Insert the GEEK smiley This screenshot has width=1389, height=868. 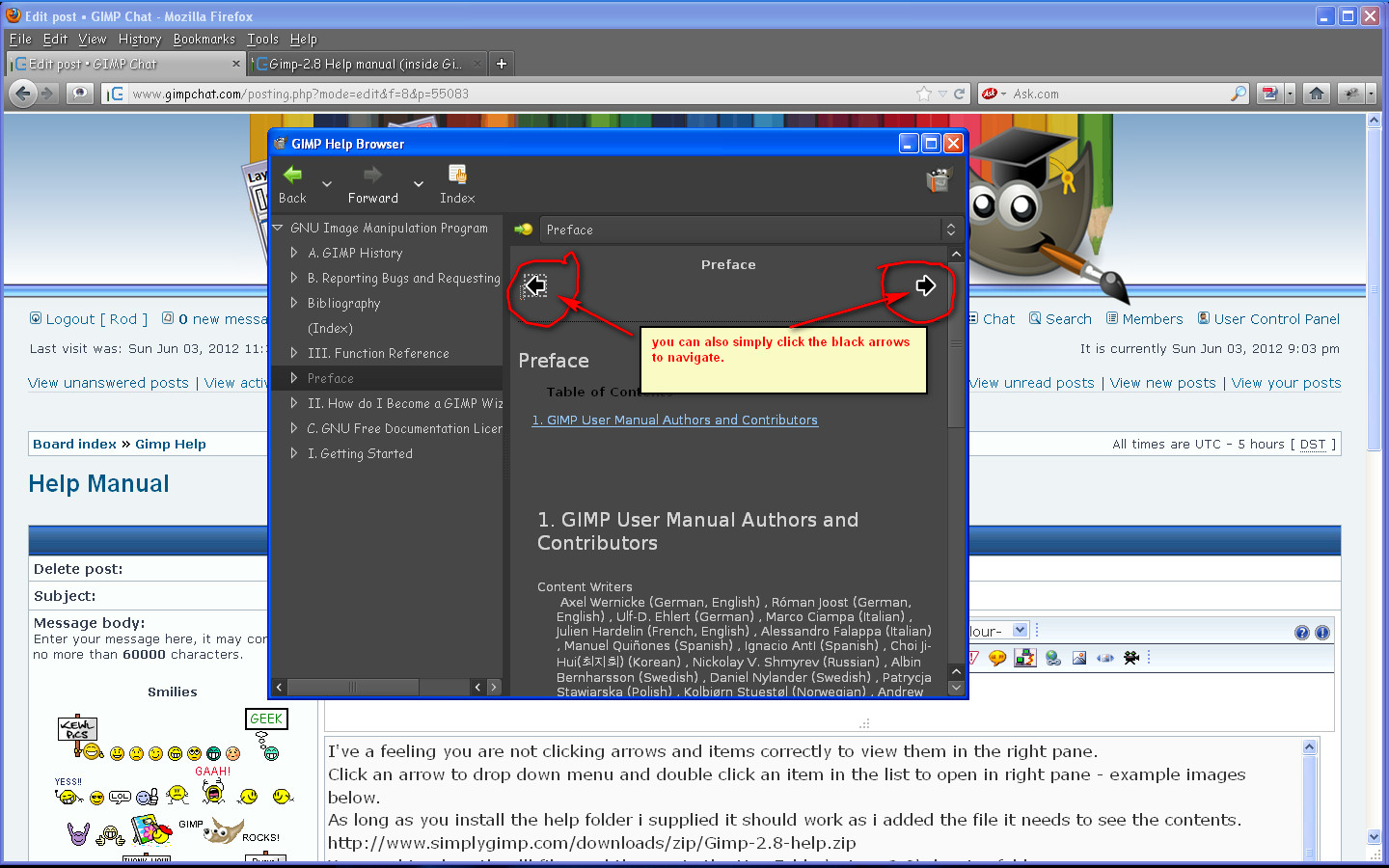[x=266, y=734]
